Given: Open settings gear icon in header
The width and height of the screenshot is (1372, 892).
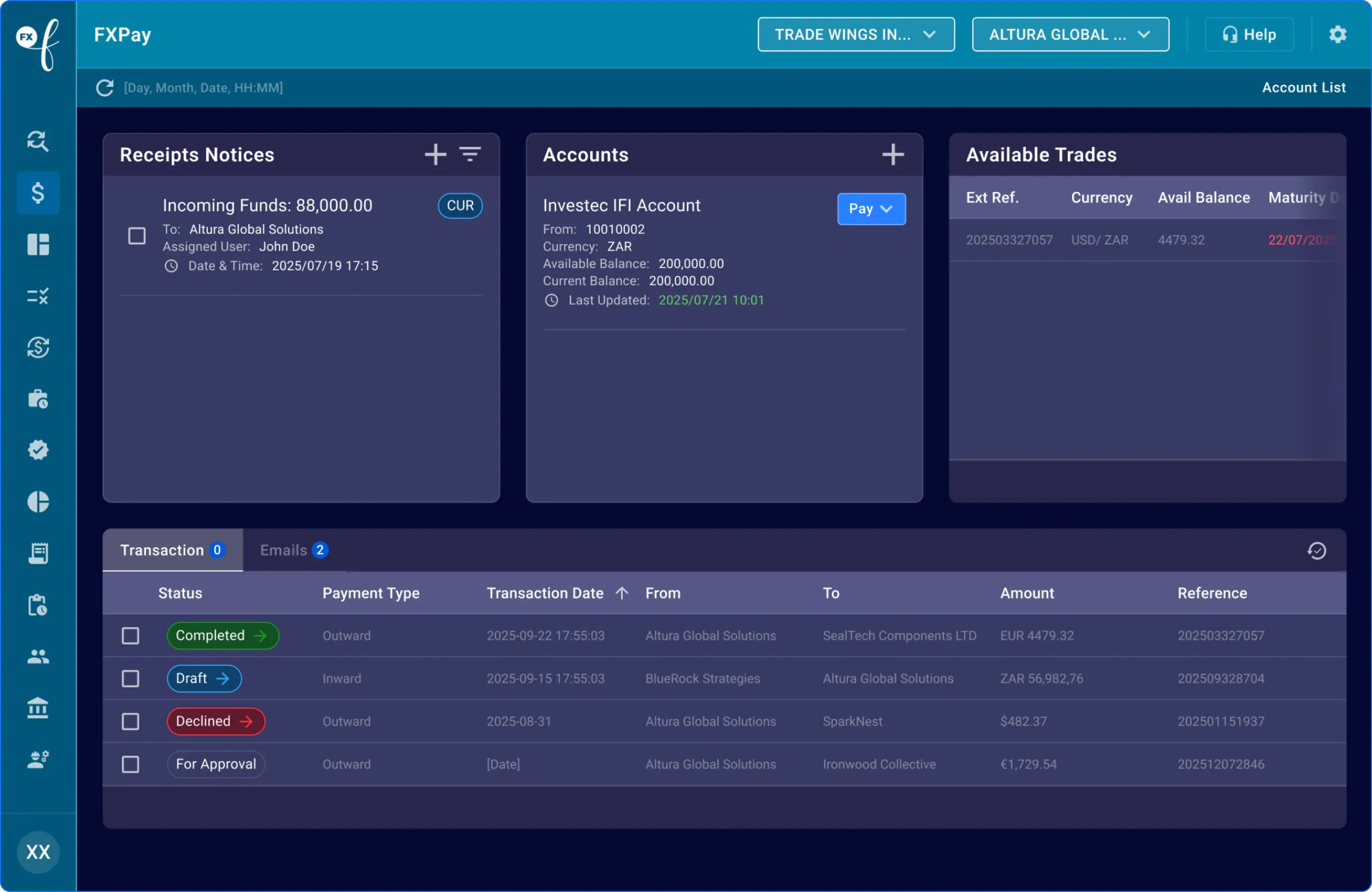Looking at the screenshot, I should click(1337, 35).
